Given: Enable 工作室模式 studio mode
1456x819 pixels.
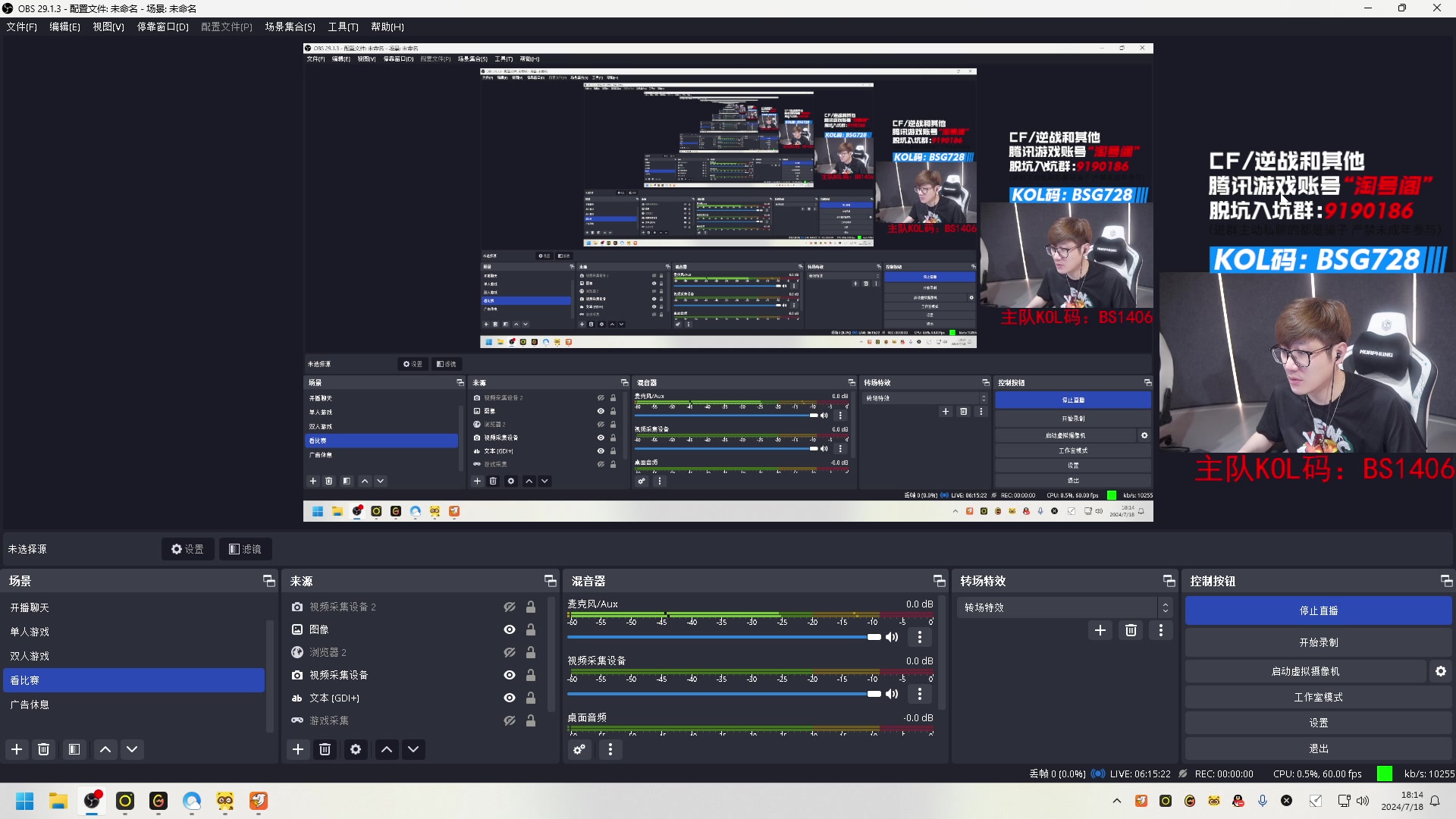Looking at the screenshot, I should [1318, 697].
